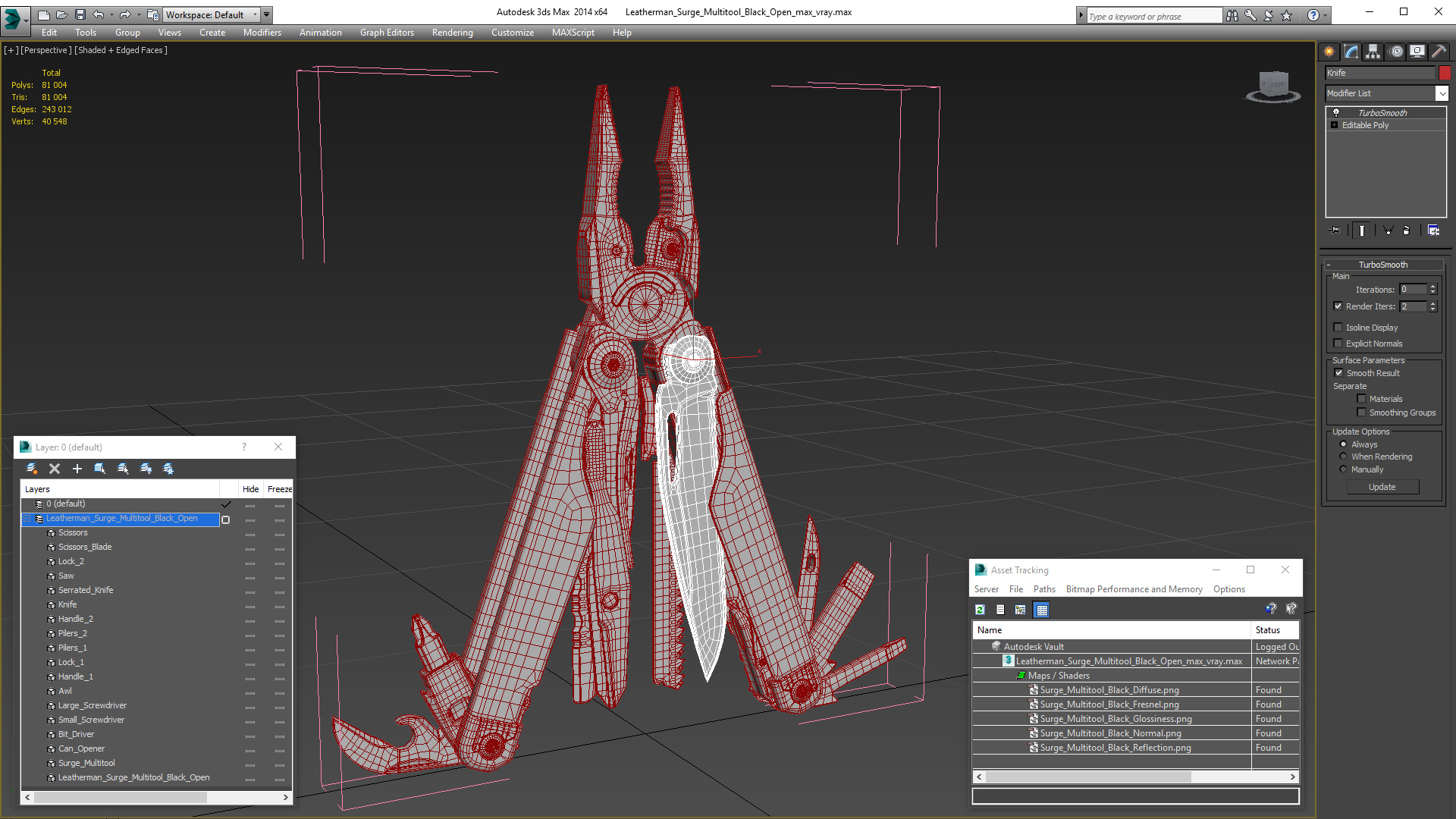
Task: Click the Perspective viewport label
Action: point(46,50)
